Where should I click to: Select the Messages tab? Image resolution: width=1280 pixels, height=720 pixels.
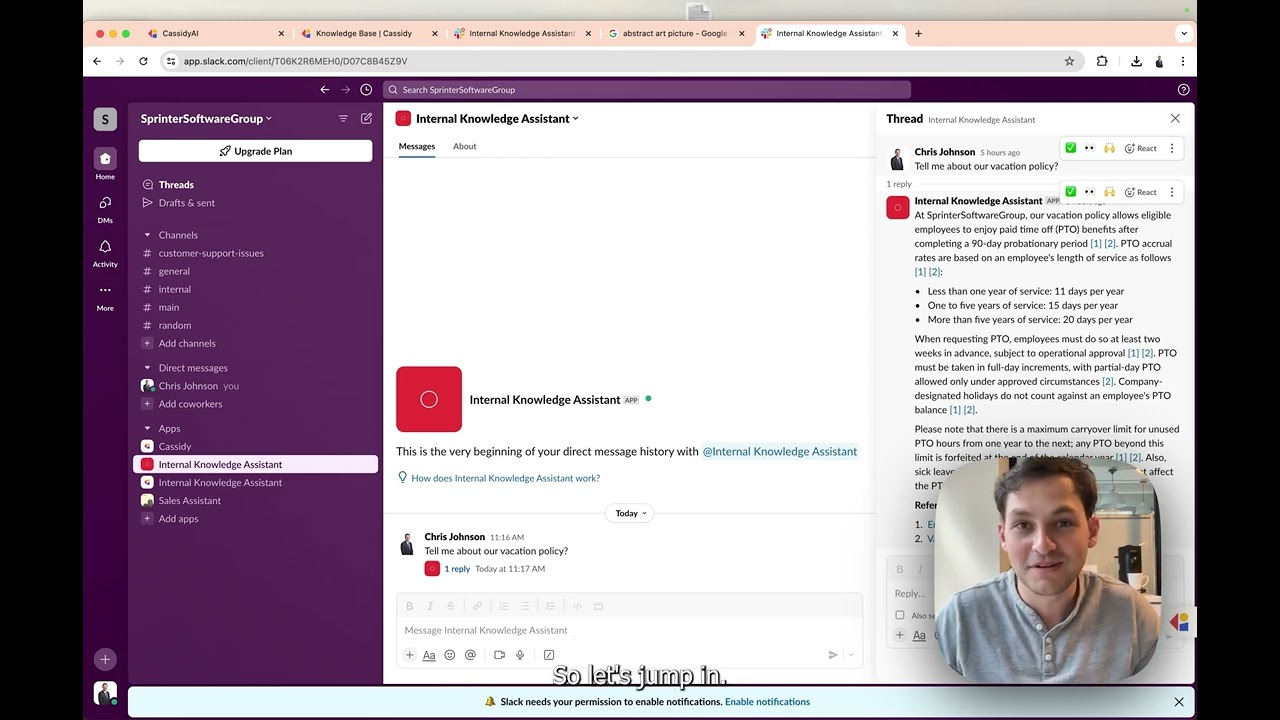coord(417,146)
